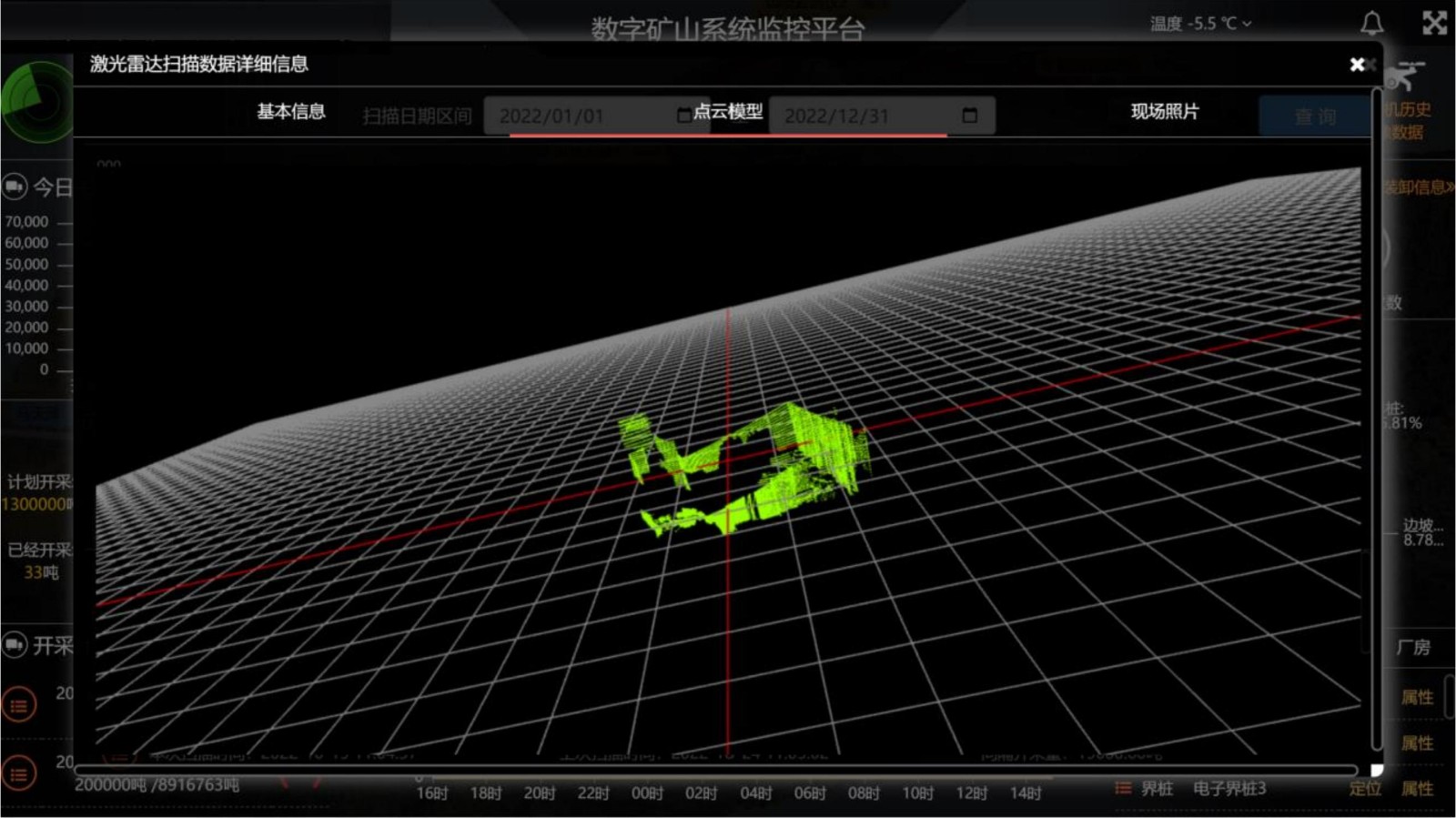Click the green radar scan icon
This screenshot has height=818, width=1456.
(x=36, y=101)
